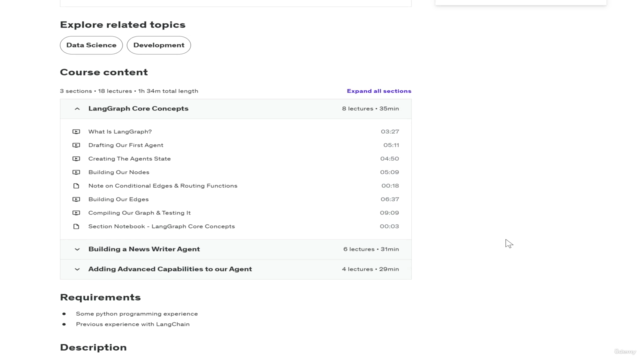Click the video icon beside Creating The Agents State

76,158
